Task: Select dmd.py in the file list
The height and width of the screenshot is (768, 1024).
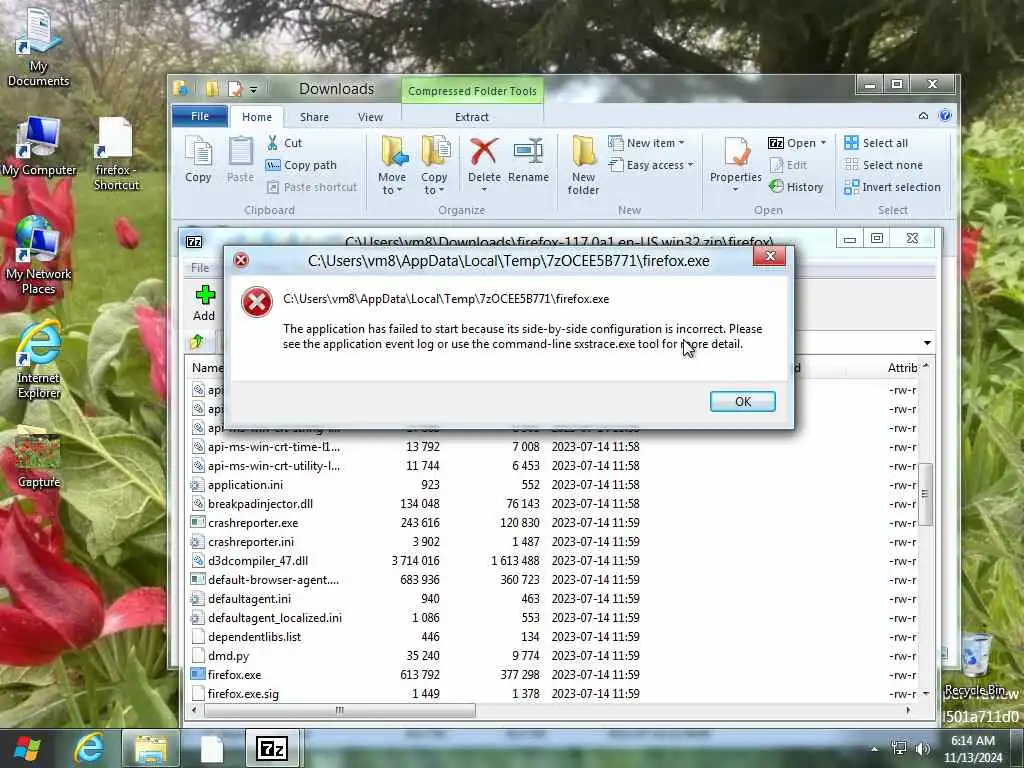Action: (229, 656)
